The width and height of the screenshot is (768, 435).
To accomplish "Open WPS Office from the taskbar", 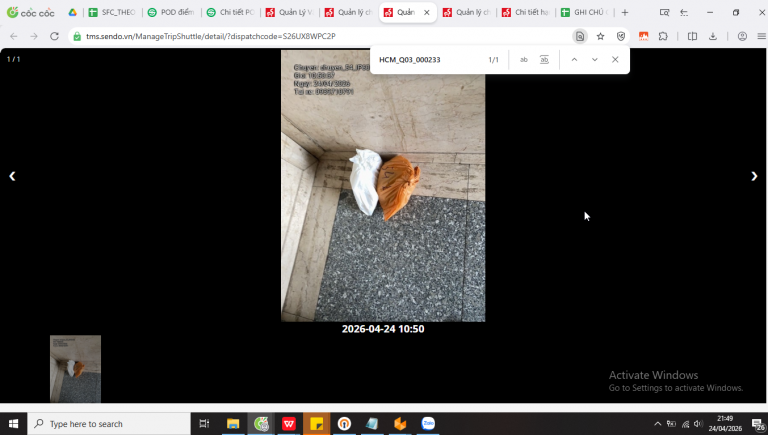I will click(x=289, y=424).
